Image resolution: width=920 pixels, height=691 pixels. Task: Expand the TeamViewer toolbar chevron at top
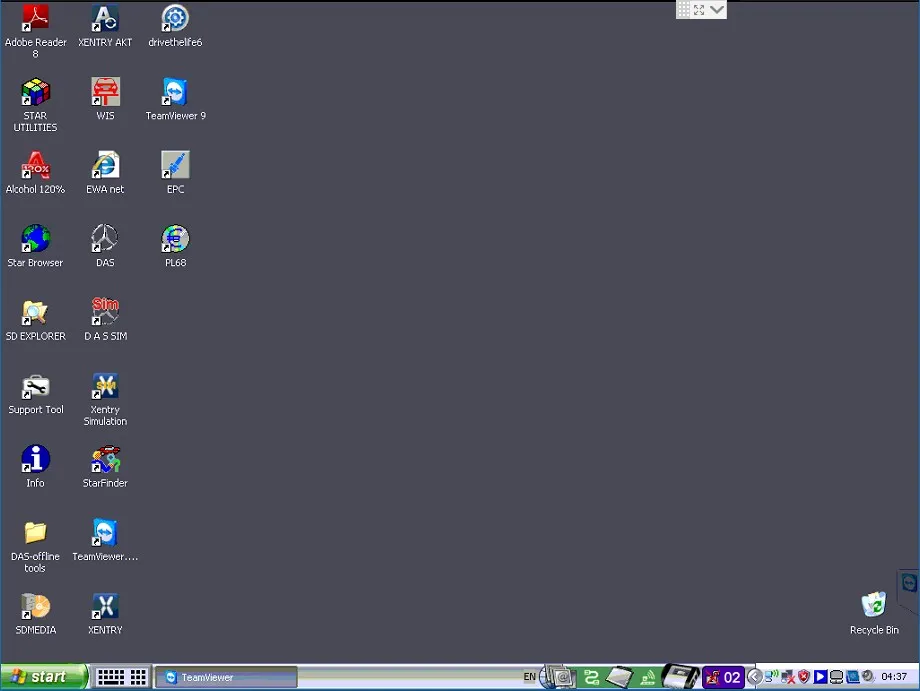coord(717,9)
